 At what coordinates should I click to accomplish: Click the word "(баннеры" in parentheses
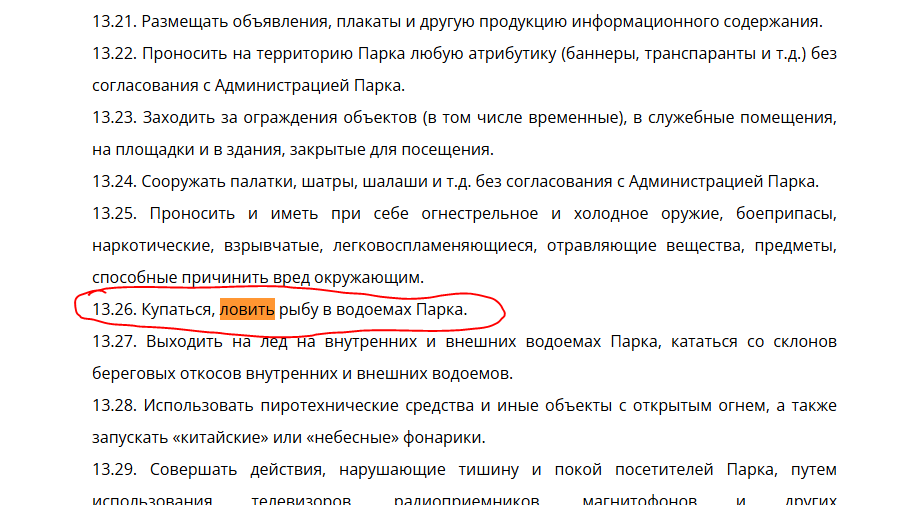tap(600, 54)
